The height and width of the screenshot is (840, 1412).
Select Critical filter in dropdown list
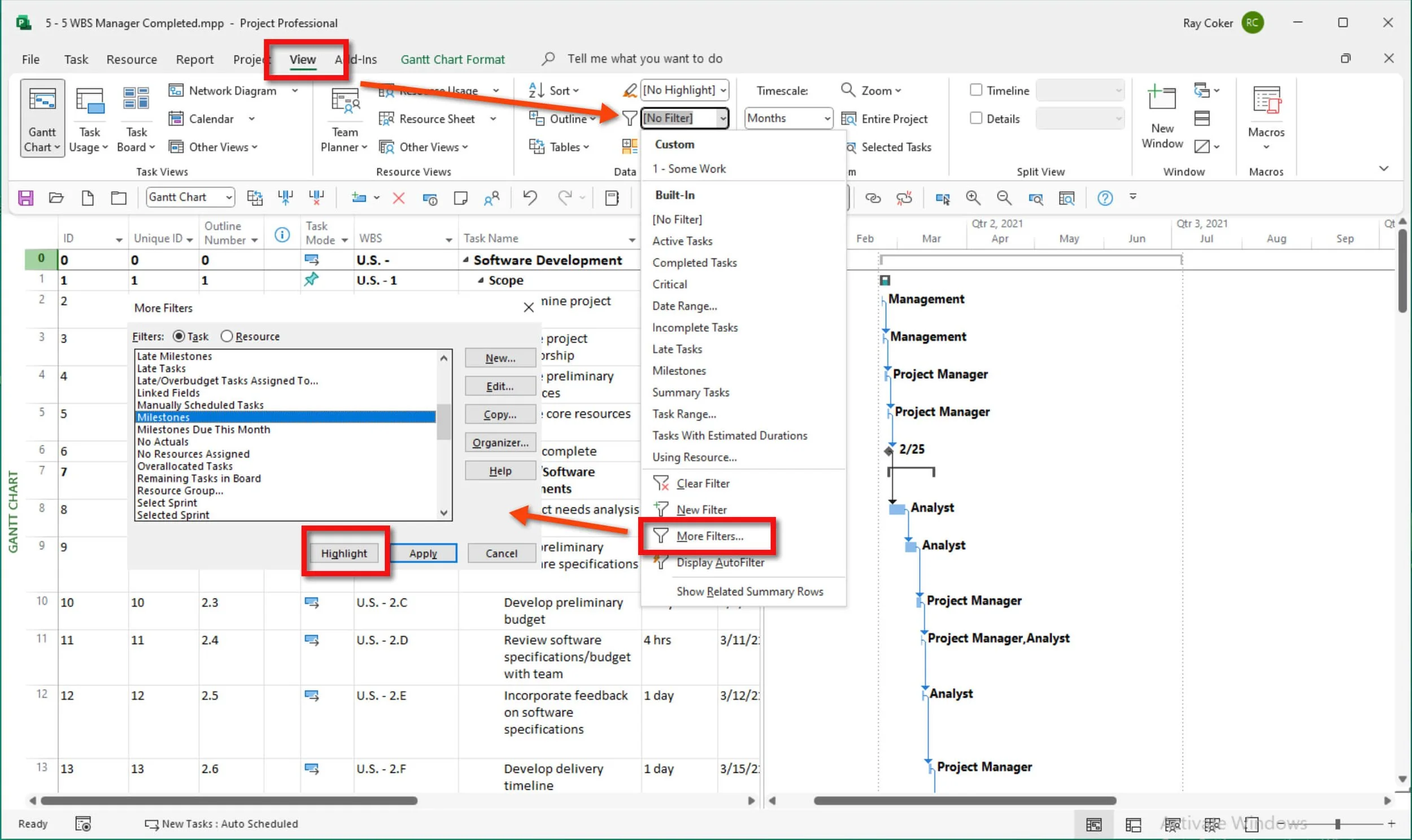coord(669,284)
